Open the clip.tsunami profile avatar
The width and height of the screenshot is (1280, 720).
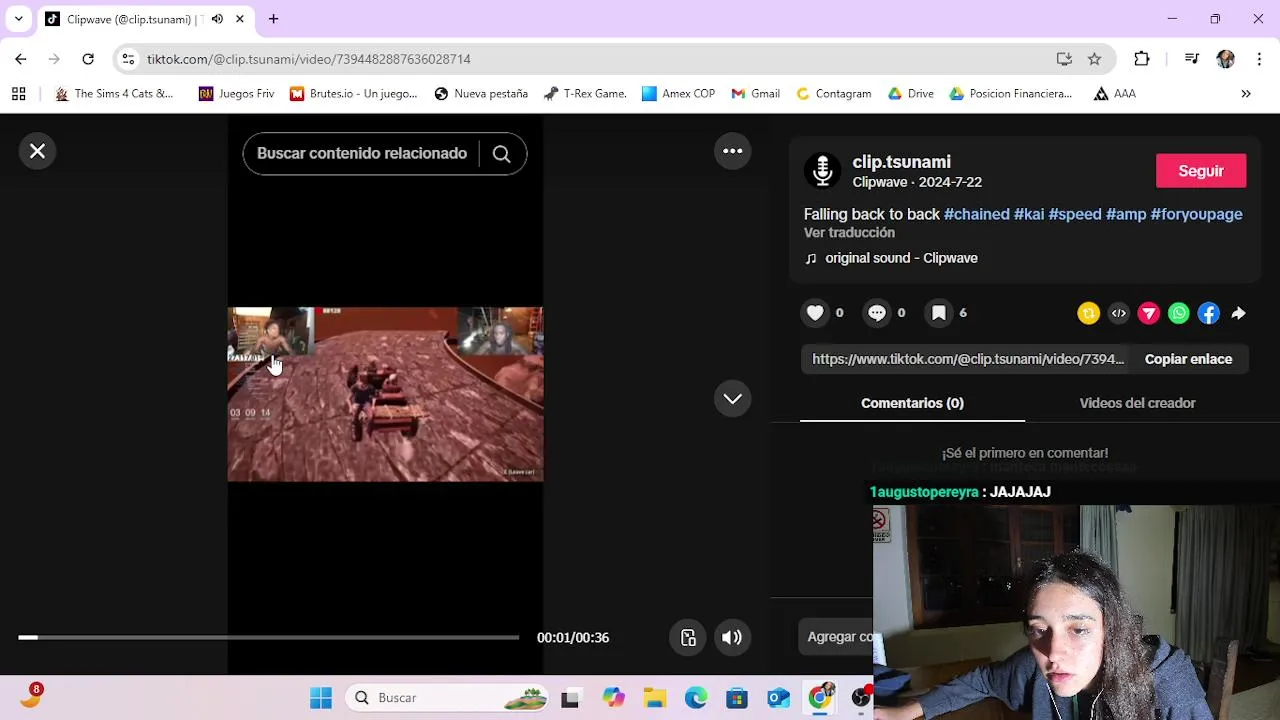823,171
